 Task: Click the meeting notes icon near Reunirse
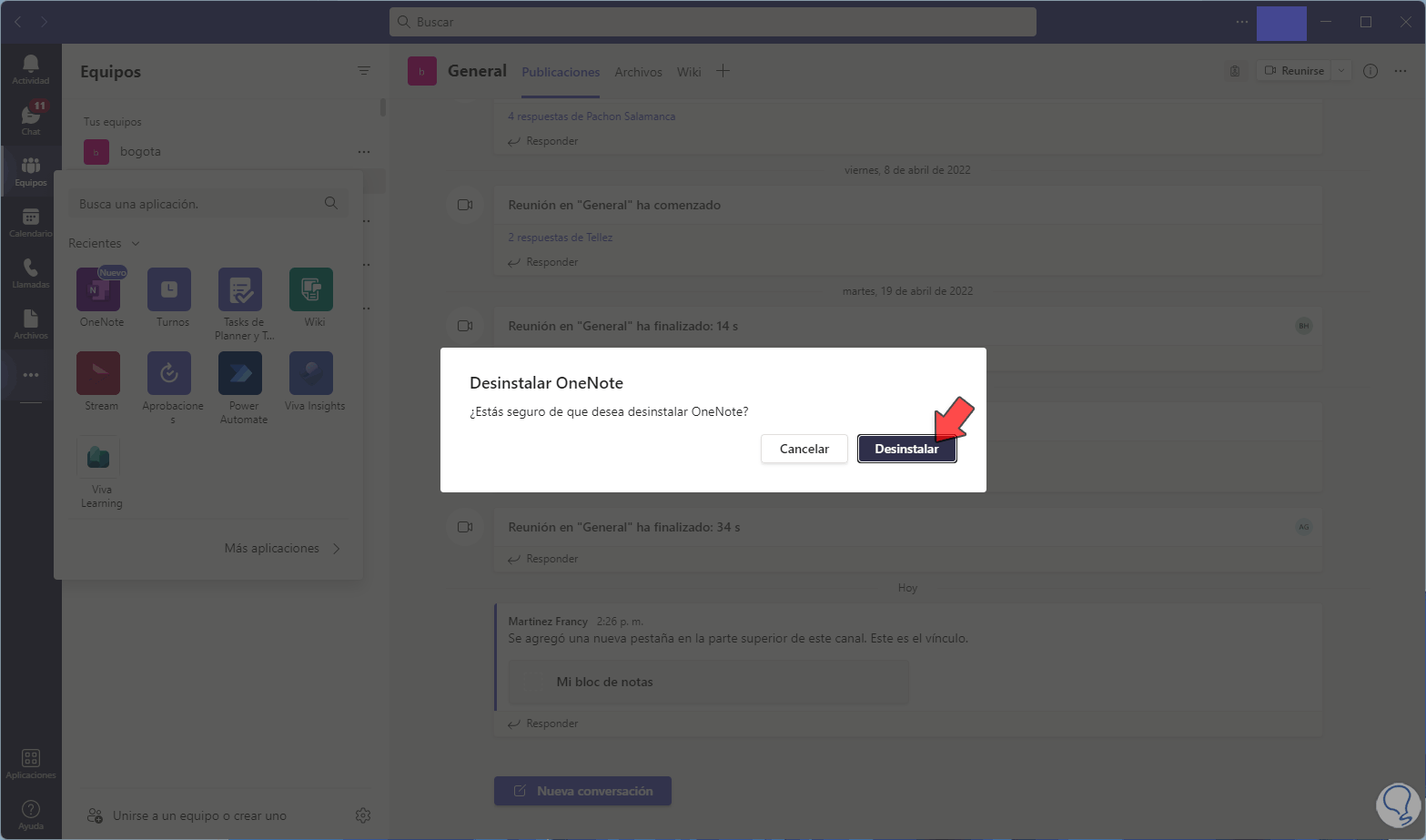(x=1235, y=71)
